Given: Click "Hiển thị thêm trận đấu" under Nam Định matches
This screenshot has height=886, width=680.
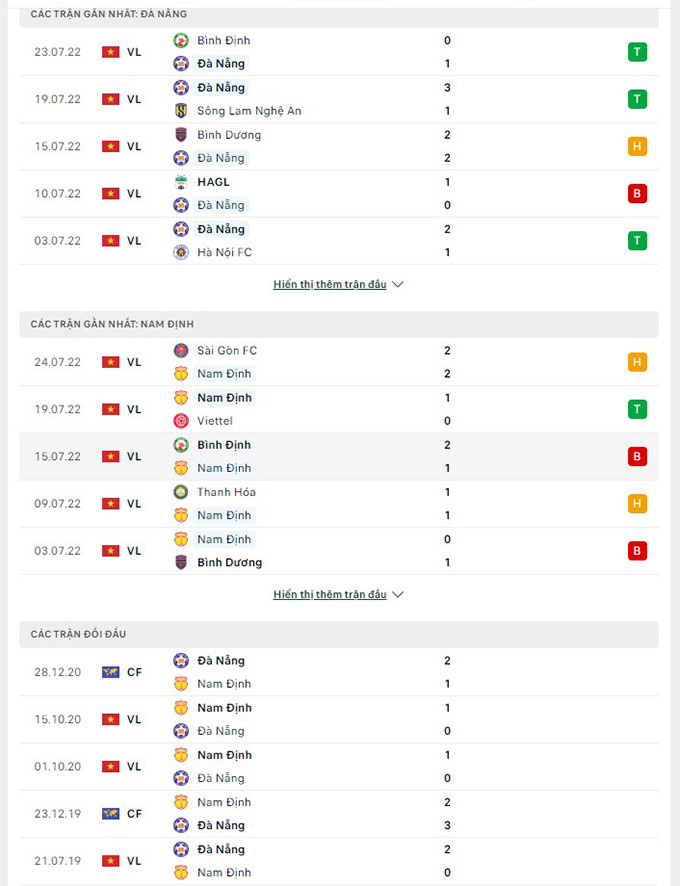Looking at the screenshot, I should (329, 595).
